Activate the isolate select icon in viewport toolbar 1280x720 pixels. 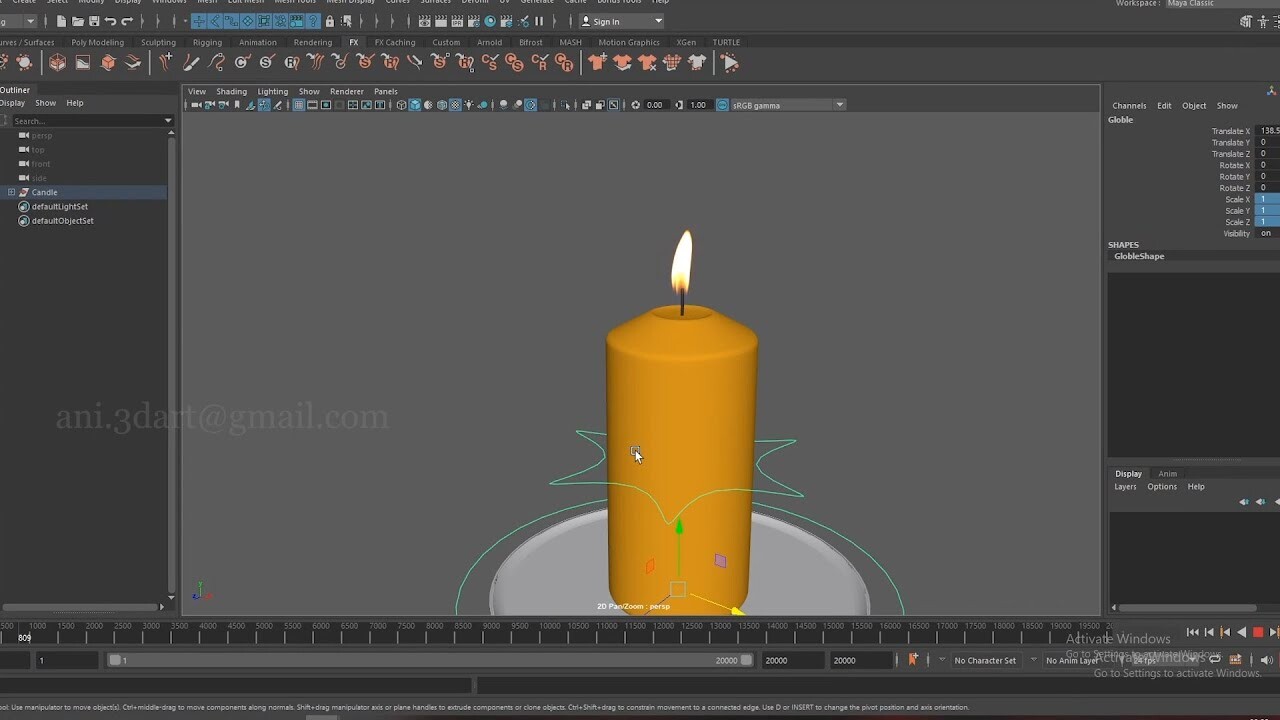tap(566, 105)
